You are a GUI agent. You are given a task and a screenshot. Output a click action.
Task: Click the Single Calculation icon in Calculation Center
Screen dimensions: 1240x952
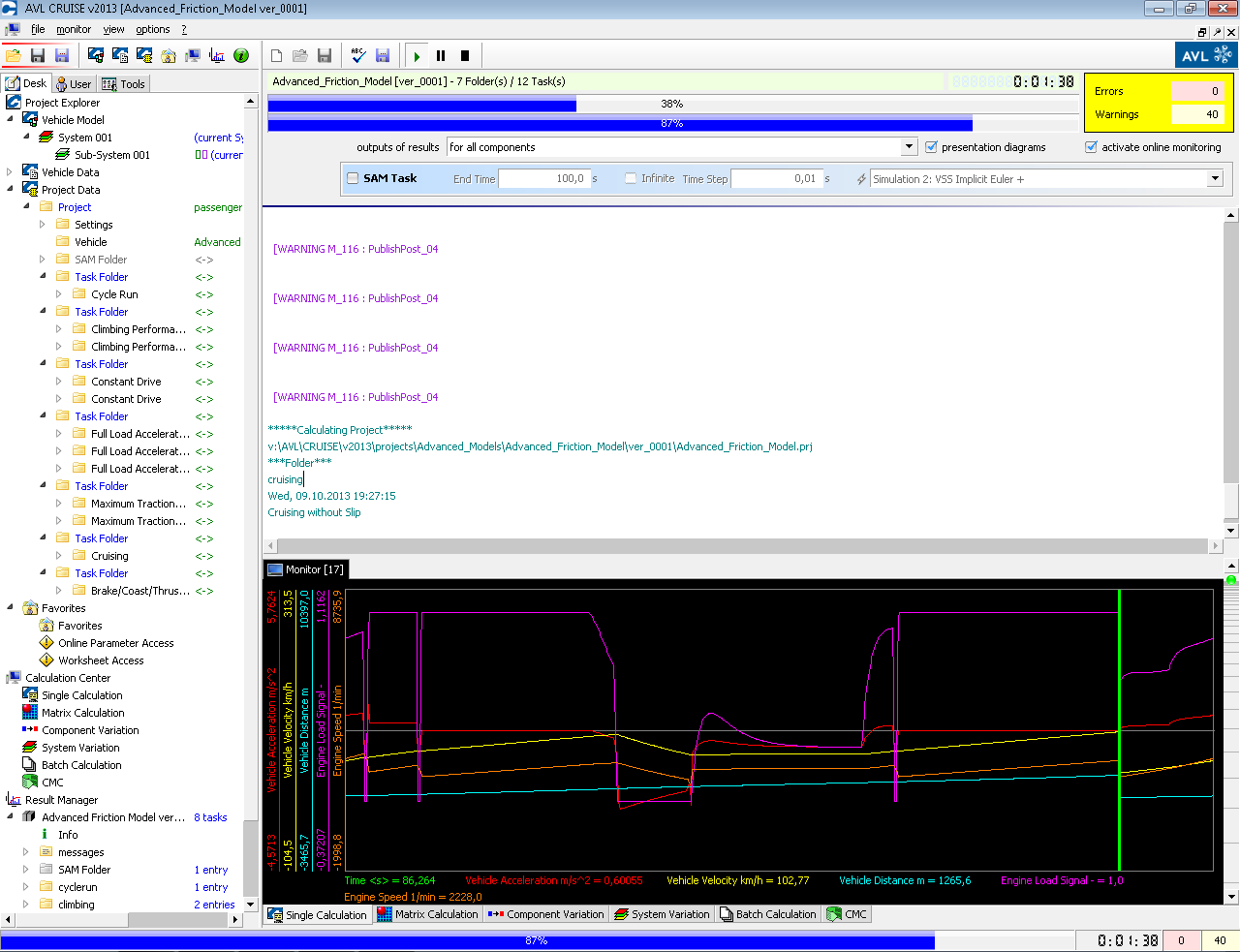(x=30, y=695)
